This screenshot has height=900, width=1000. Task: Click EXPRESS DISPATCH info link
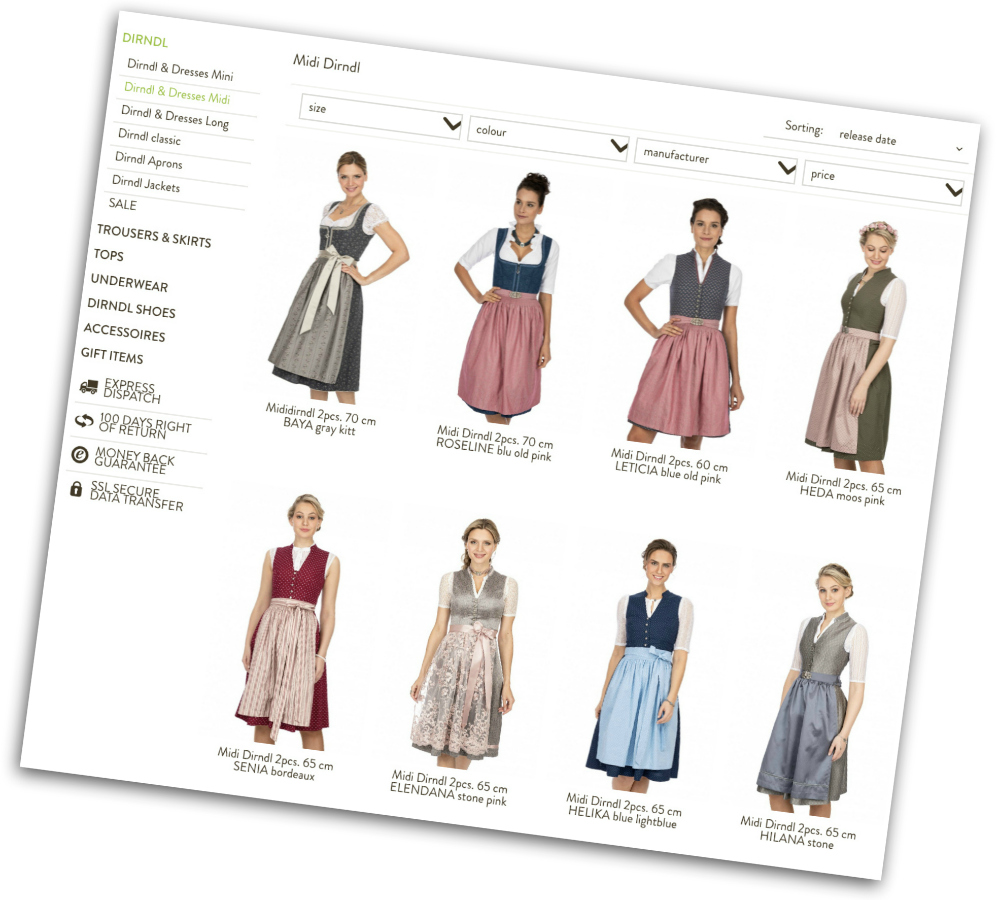click(131, 391)
